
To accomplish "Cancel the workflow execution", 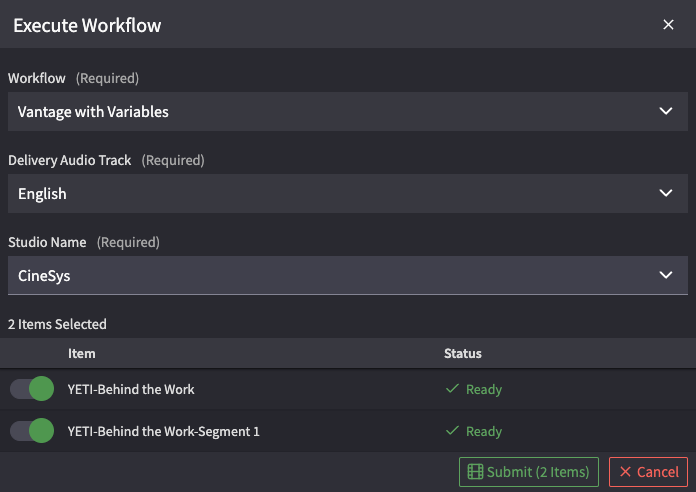I will tap(648, 472).
